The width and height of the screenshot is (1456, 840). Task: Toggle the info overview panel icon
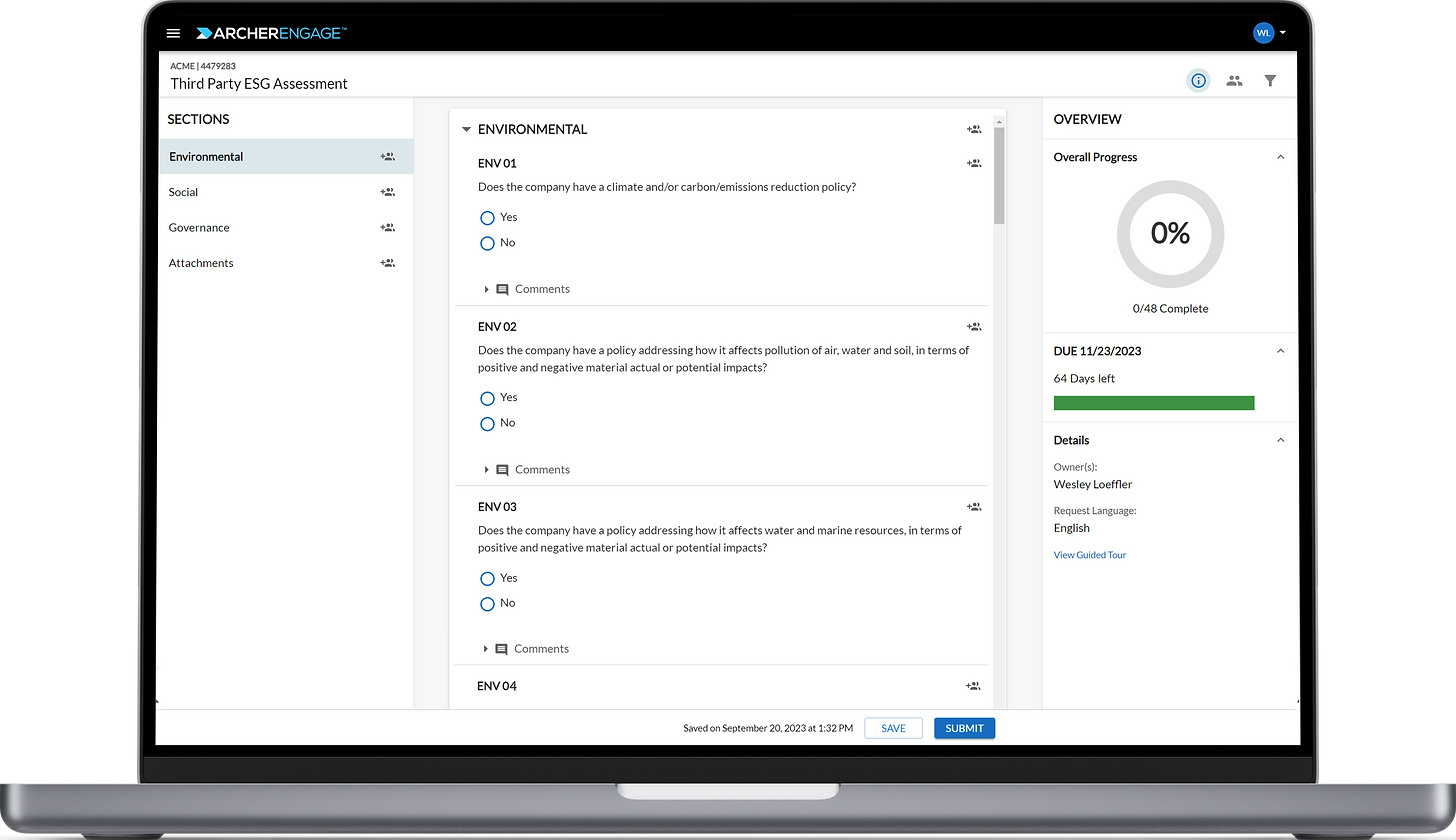pos(1198,81)
